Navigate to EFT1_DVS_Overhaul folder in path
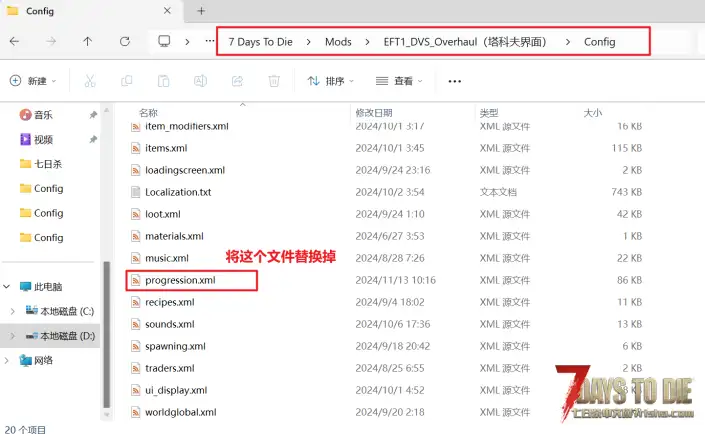The width and height of the screenshot is (705, 434). tap(465, 42)
